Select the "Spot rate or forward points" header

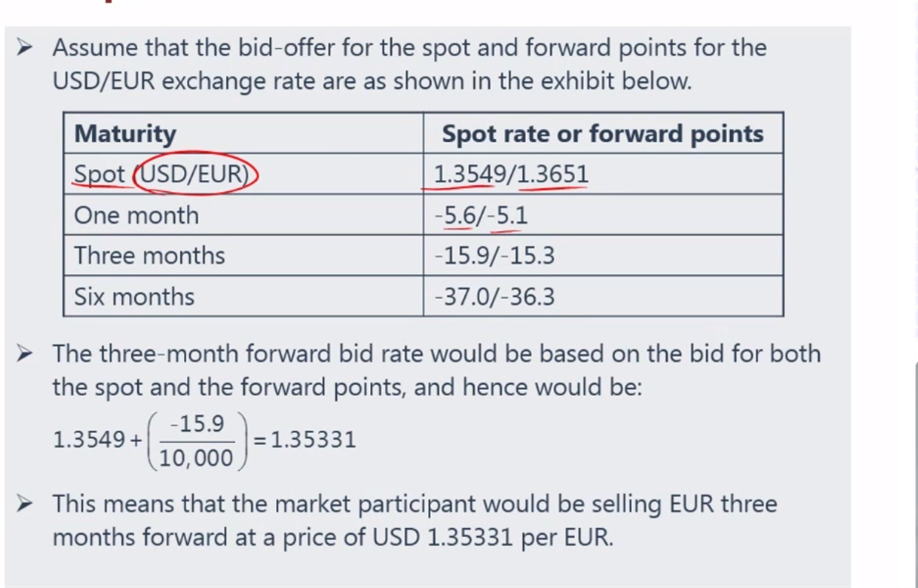coord(602,134)
